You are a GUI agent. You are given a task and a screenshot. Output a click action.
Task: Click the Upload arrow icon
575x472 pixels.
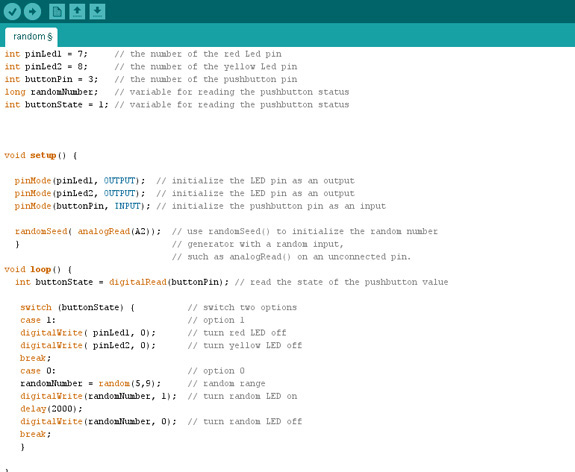pyautogui.click(x=32, y=12)
